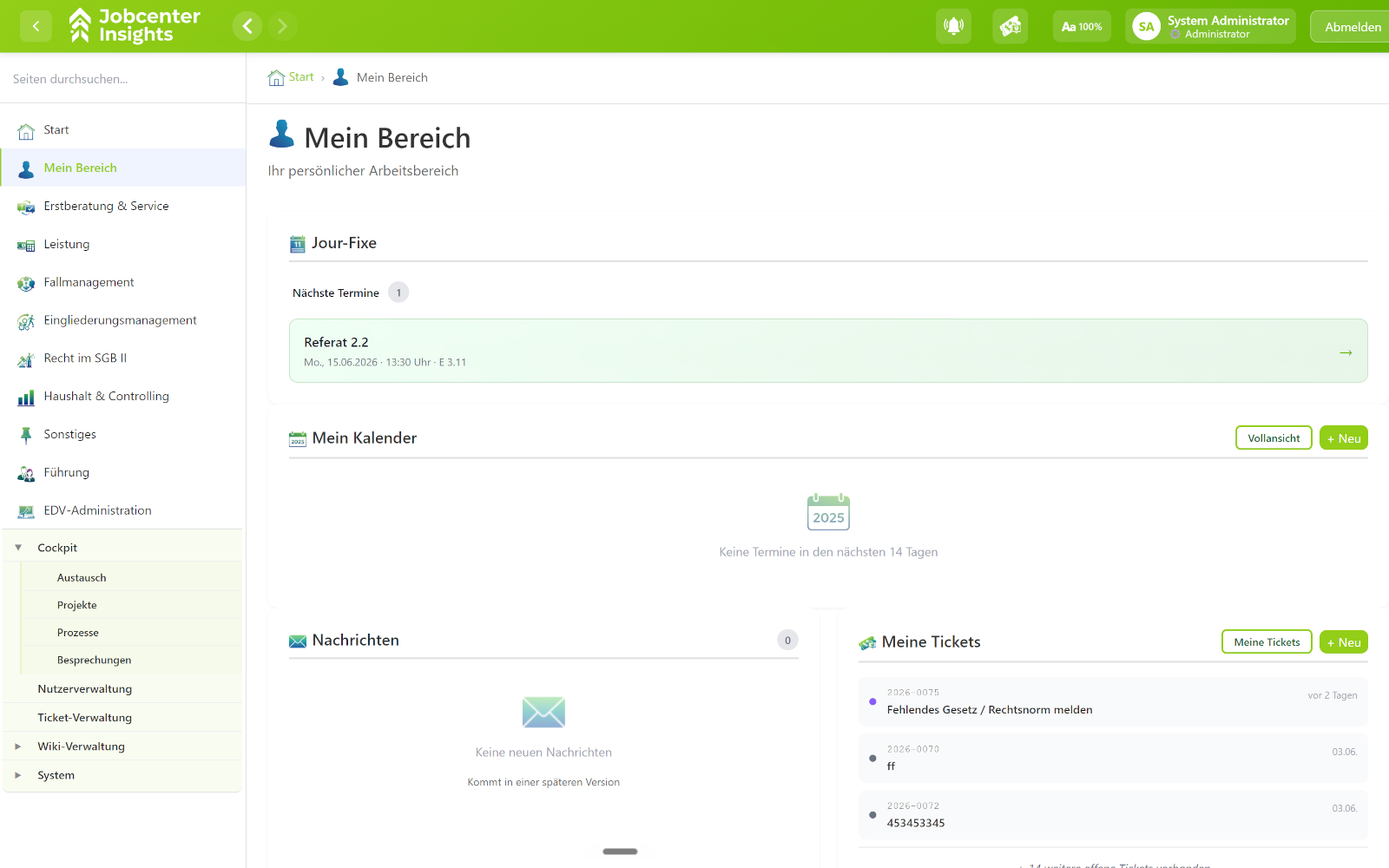Open the Besprechungen subitem
Screen dimensions: 1389x868
click(95, 661)
